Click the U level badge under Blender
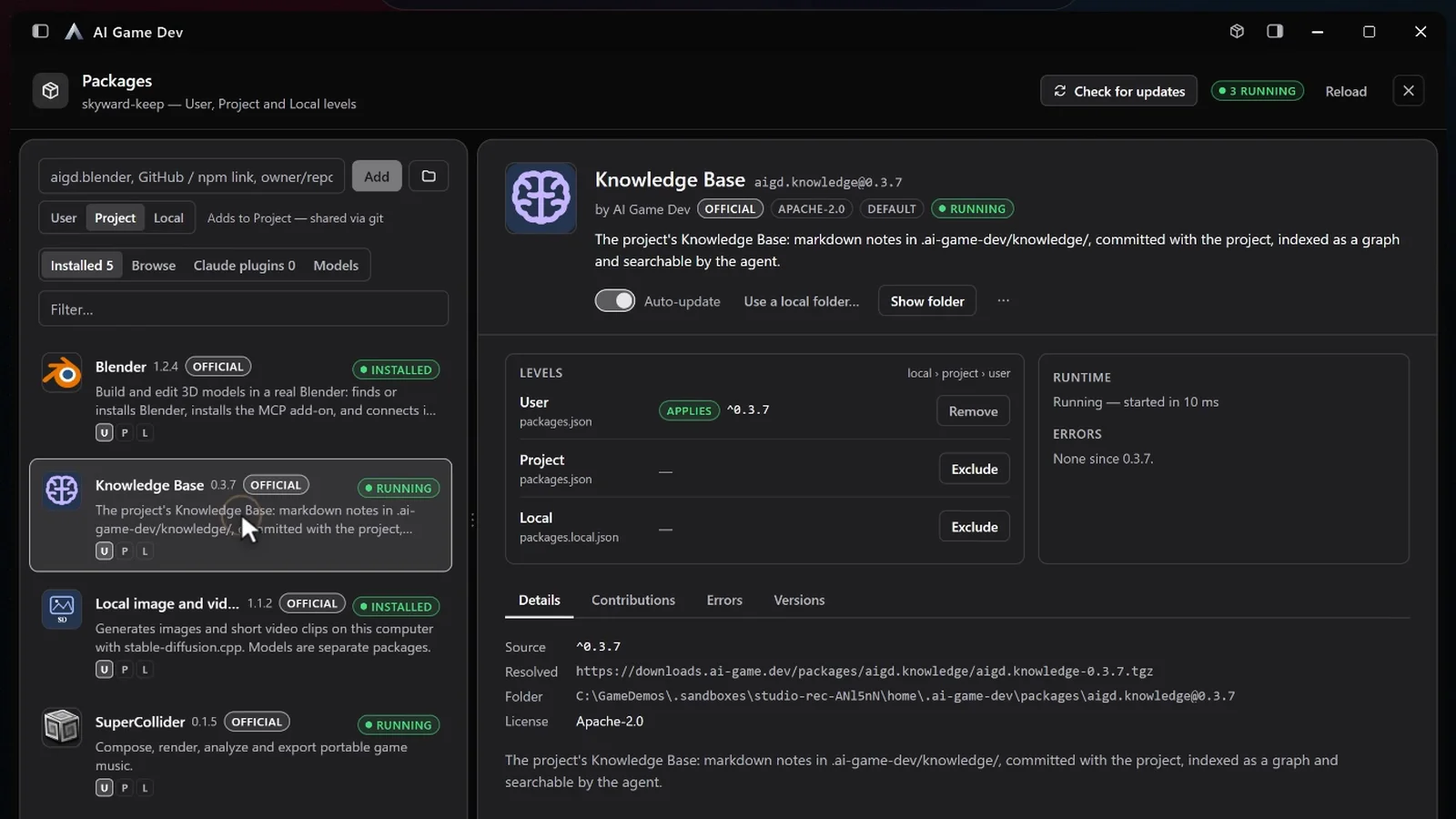The width and height of the screenshot is (1456, 819). click(x=105, y=433)
